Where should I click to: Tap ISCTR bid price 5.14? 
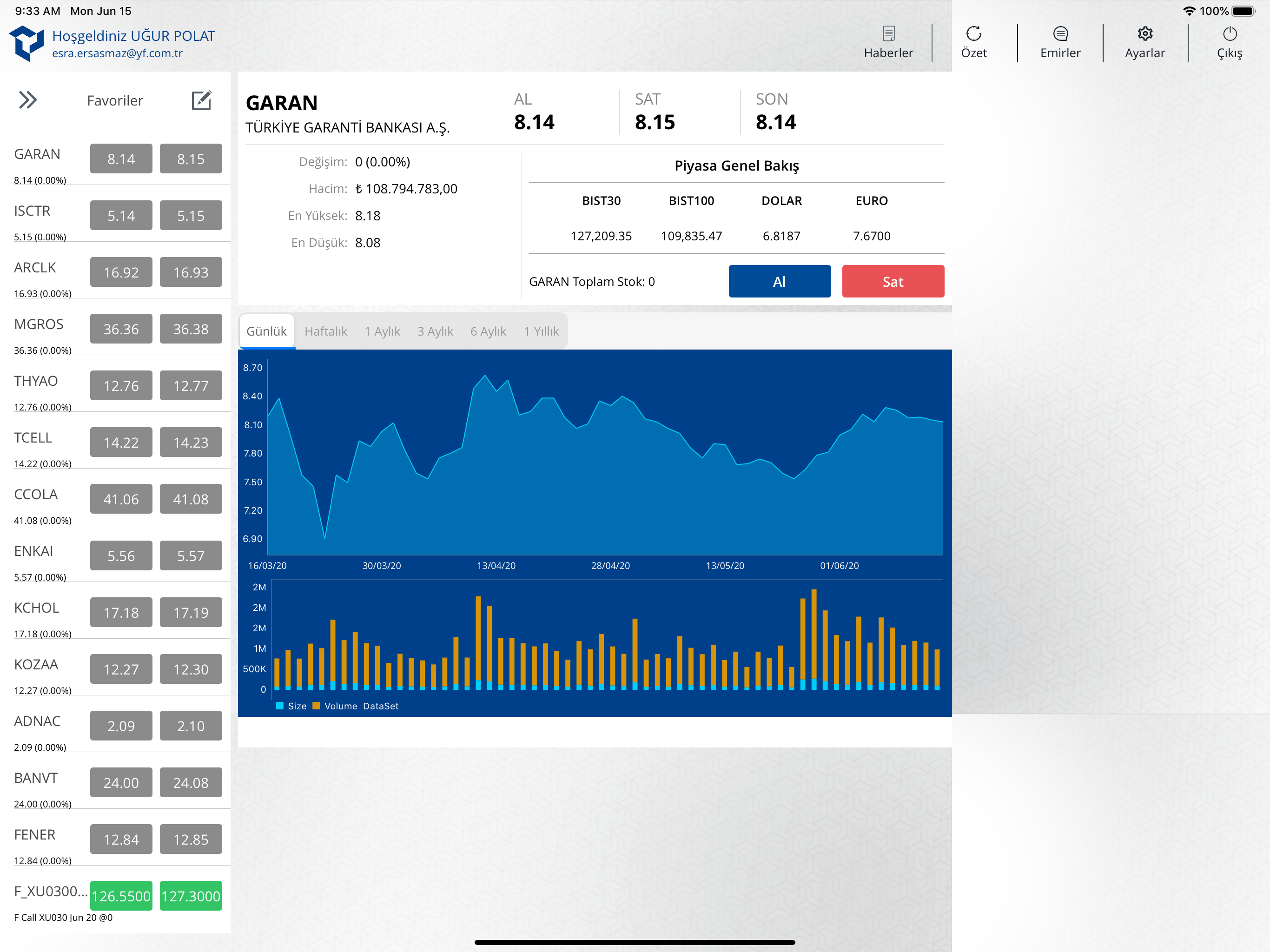[x=121, y=215]
